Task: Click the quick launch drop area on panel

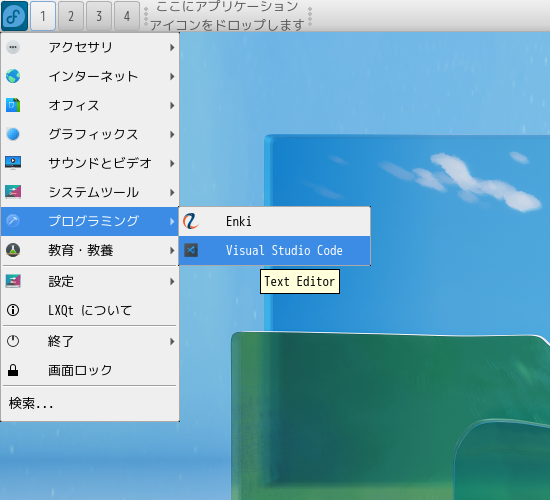Action: (228, 16)
